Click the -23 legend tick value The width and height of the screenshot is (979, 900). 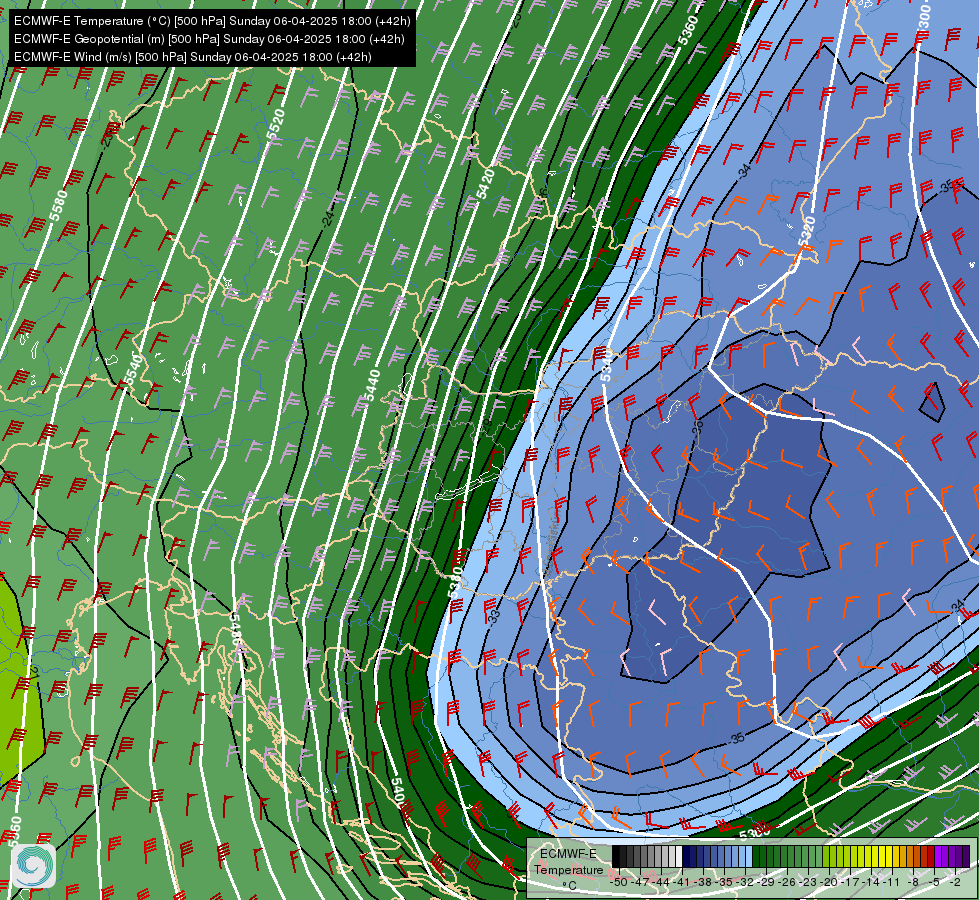[807, 883]
